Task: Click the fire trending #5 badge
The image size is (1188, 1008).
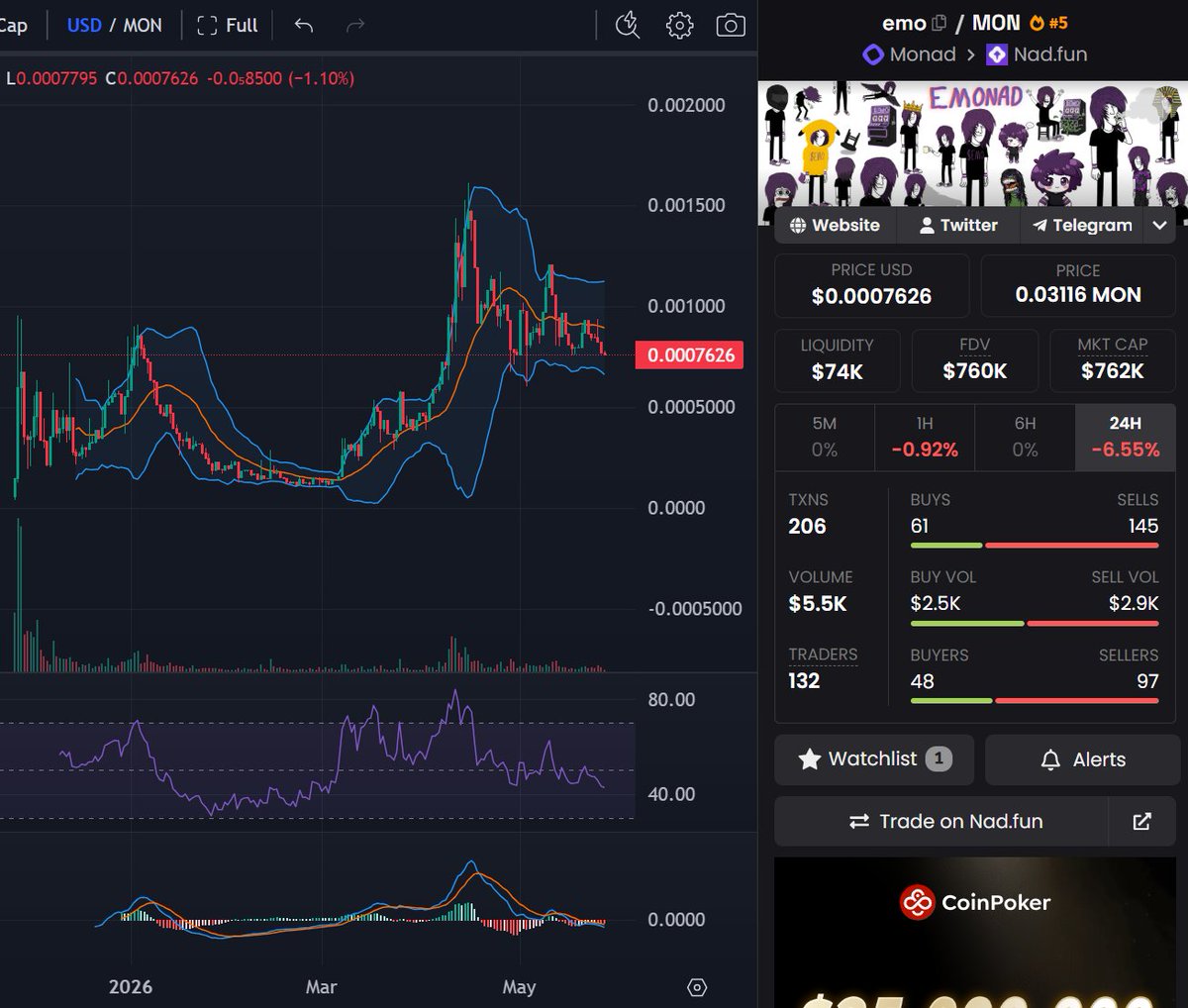Action: (1048, 23)
